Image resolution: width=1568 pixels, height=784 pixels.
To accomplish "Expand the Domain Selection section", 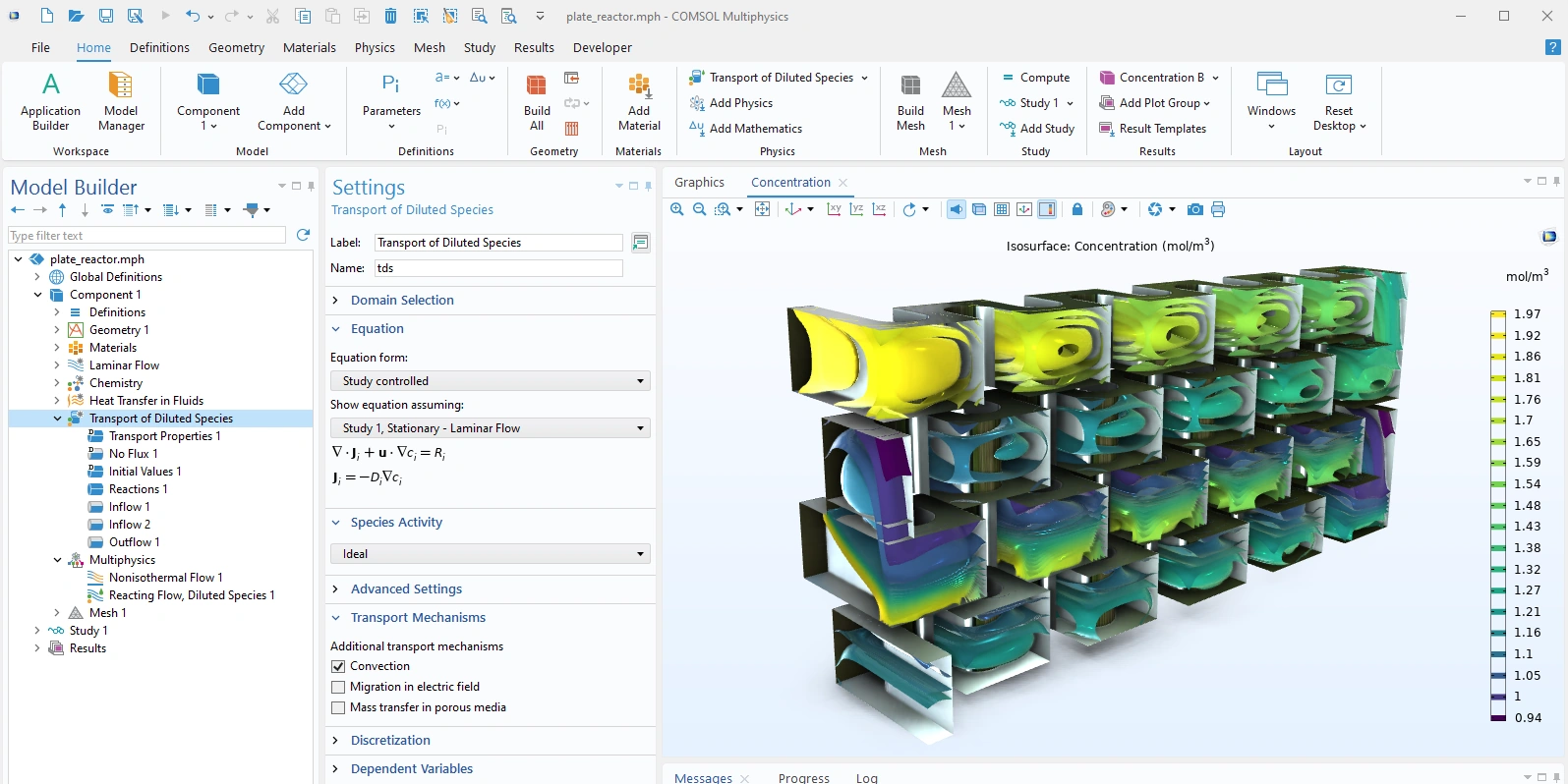I will point(401,301).
